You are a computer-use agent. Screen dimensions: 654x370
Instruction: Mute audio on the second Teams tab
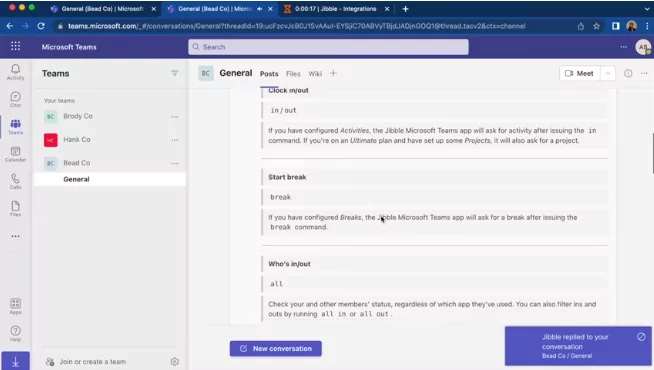(x=260, y=9)
